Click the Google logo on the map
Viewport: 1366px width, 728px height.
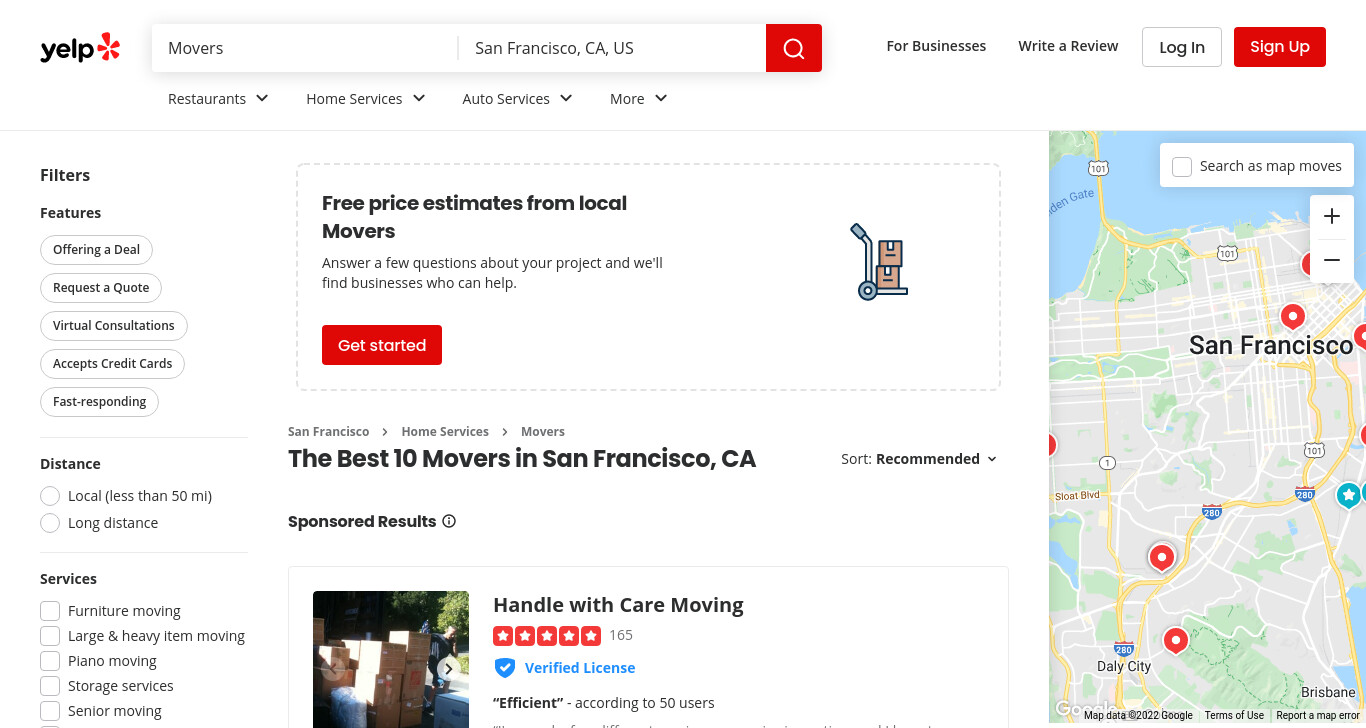pos(1085,710)
